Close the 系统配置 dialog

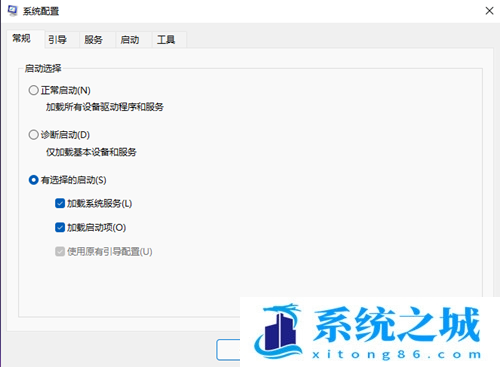(489, 11)
